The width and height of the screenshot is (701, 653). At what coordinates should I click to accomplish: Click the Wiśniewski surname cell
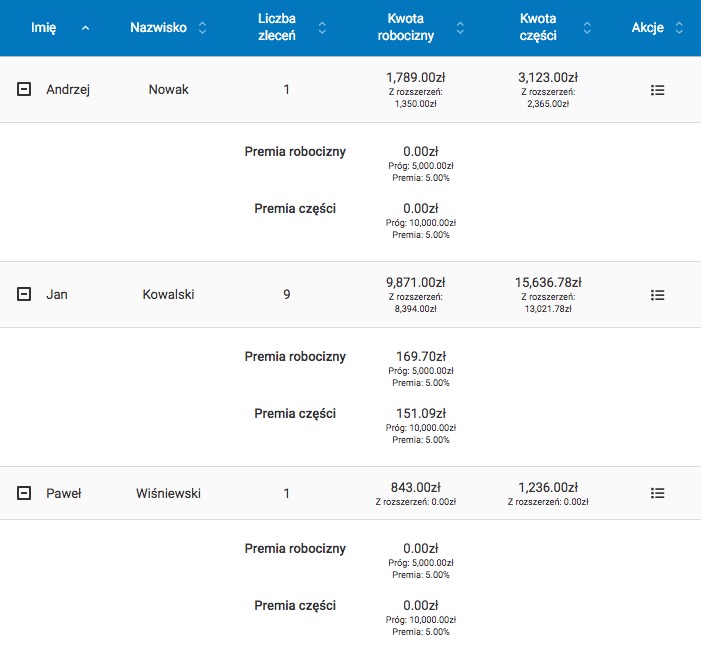point(168,493)
